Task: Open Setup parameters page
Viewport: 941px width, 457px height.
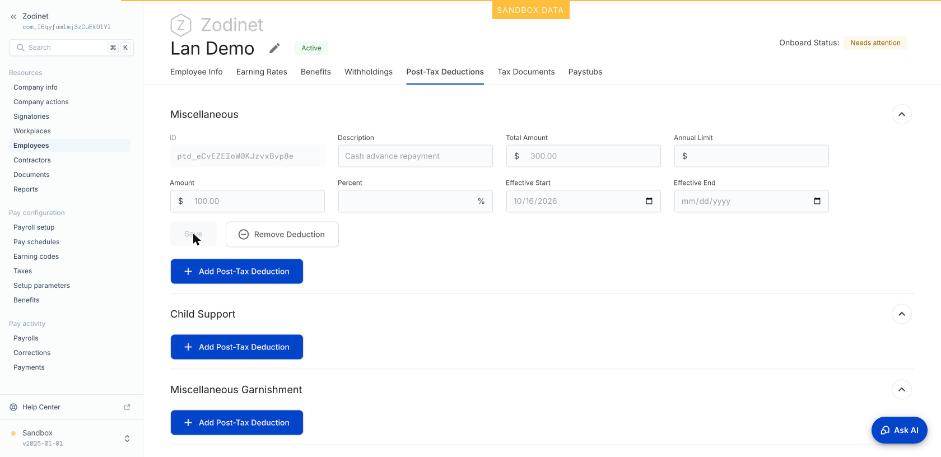Action: [41, 285]
